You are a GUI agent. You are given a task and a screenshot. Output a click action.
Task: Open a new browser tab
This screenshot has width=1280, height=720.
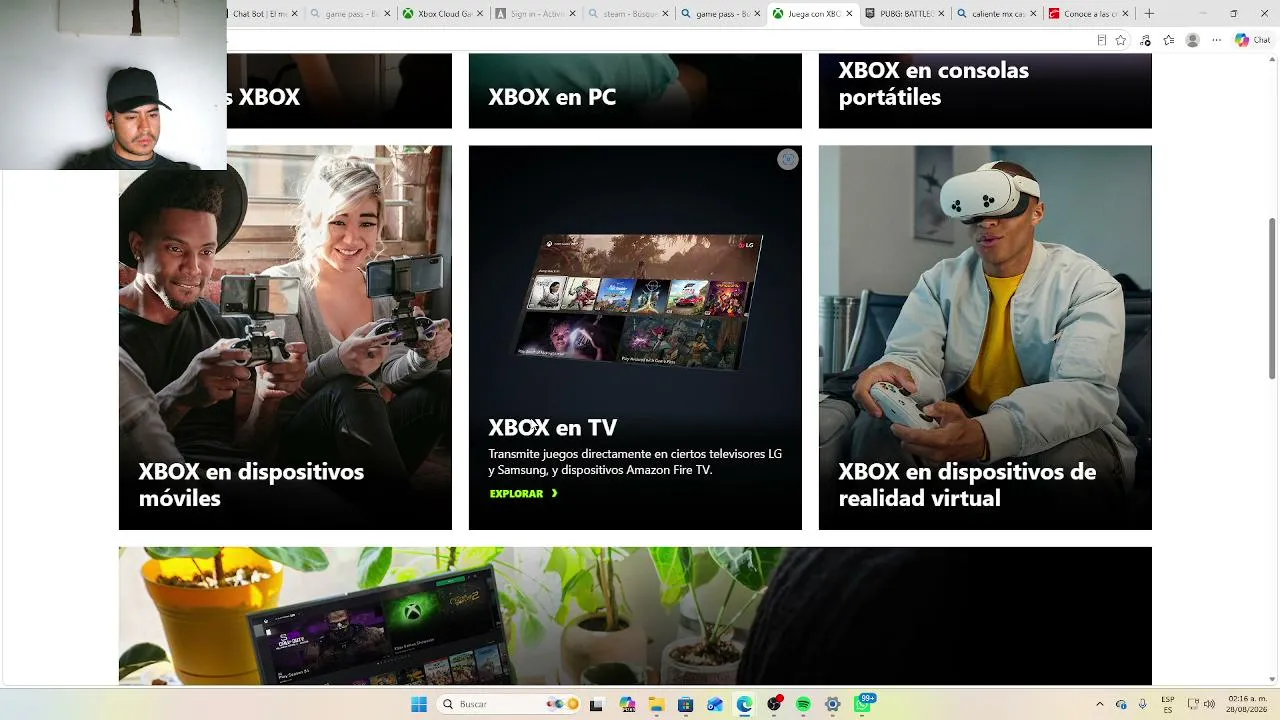1149,14
